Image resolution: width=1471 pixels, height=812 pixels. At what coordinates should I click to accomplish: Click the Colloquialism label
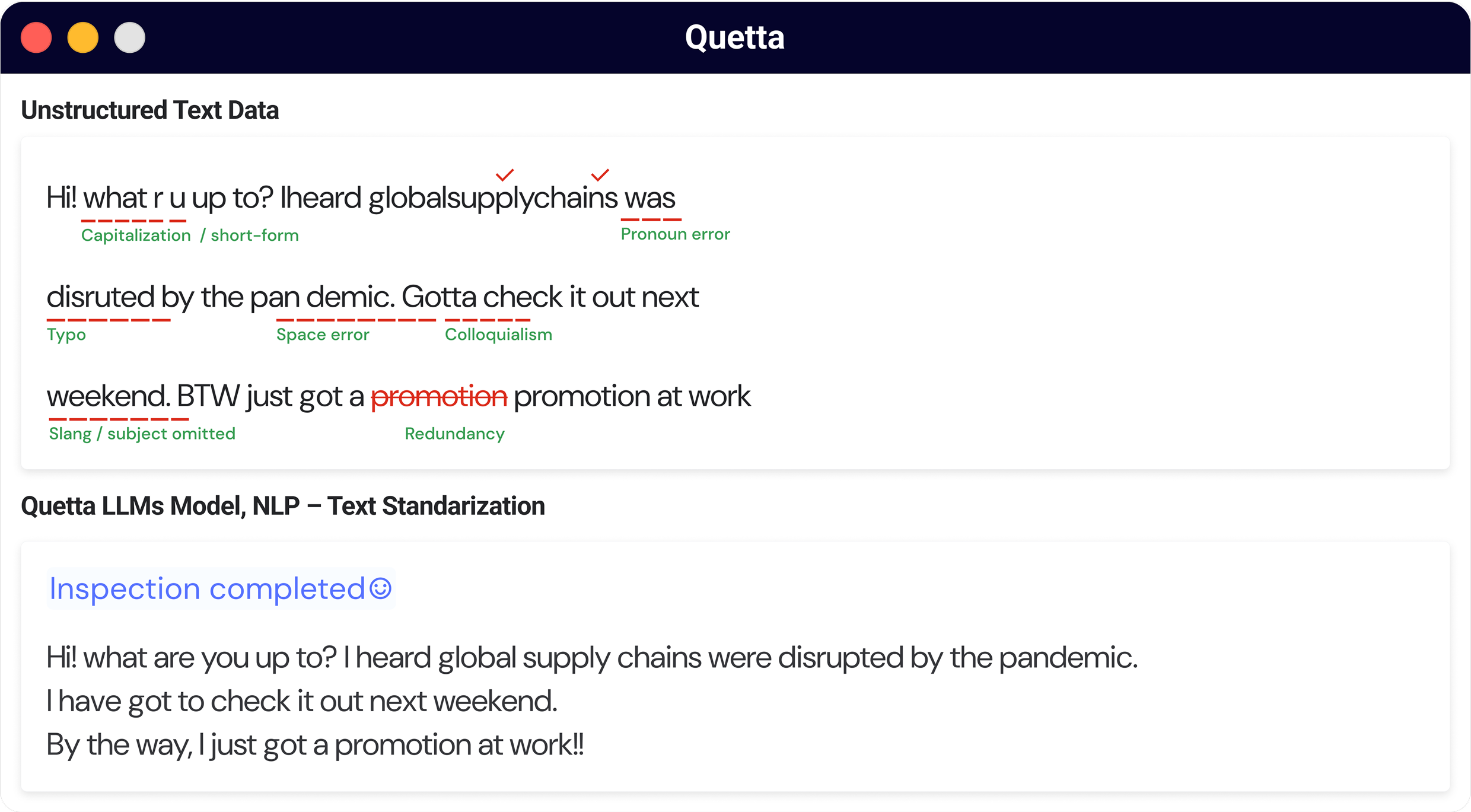498,335
